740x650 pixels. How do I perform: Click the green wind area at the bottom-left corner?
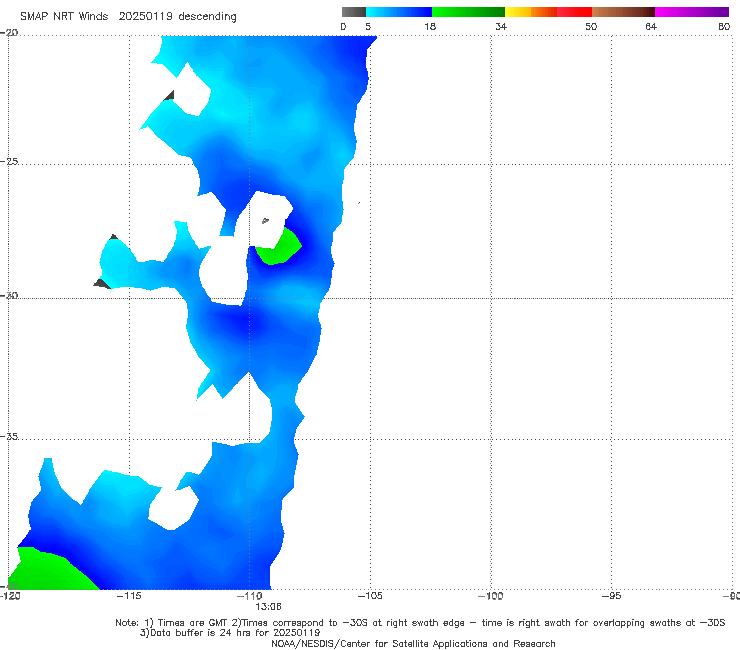click(47, 571)
